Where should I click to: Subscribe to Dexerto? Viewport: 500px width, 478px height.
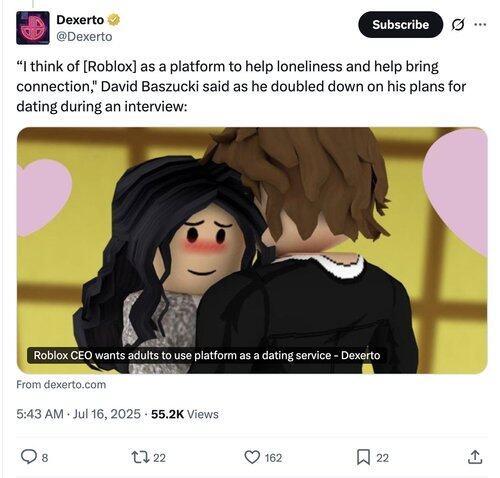pyautogui.click(x=400, y=25)
